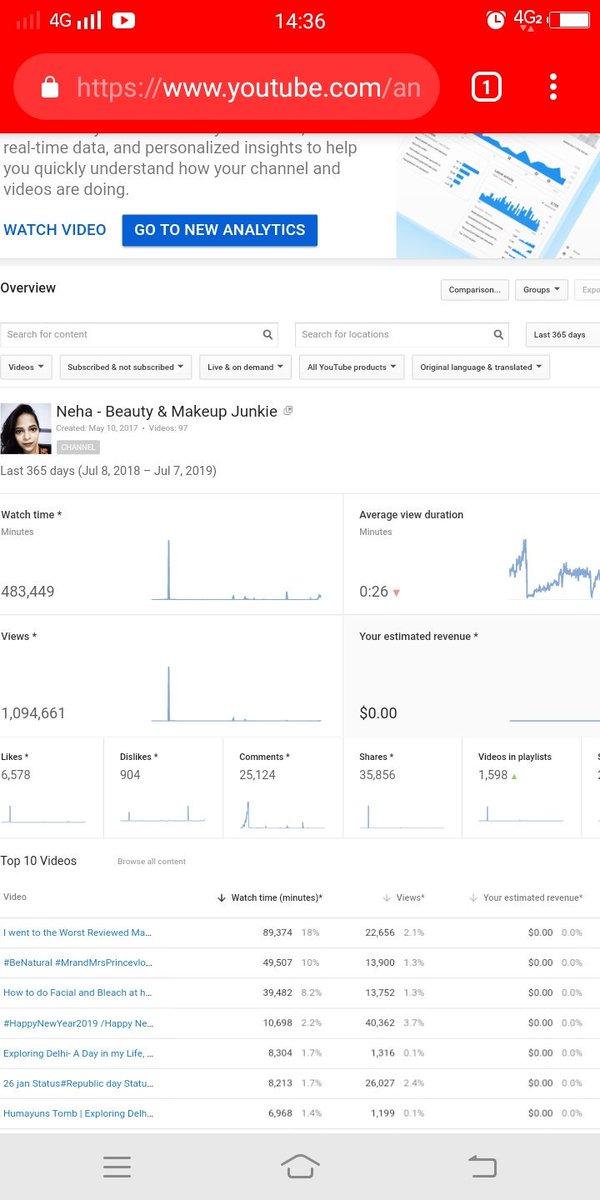Open the Watch time chart card
600x1200 pixels.
tap(171, 554)
